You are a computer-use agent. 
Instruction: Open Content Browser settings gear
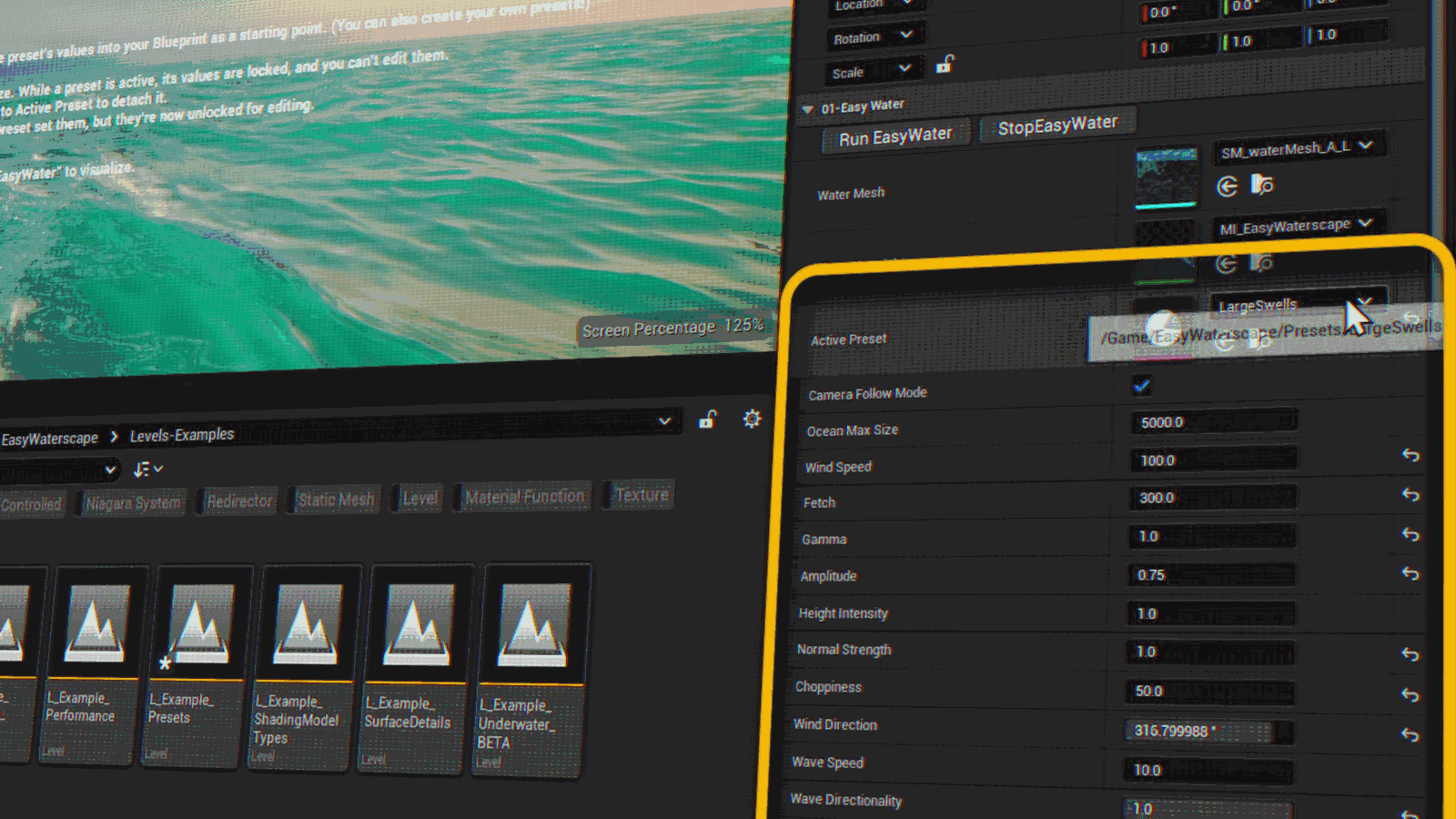752,419
